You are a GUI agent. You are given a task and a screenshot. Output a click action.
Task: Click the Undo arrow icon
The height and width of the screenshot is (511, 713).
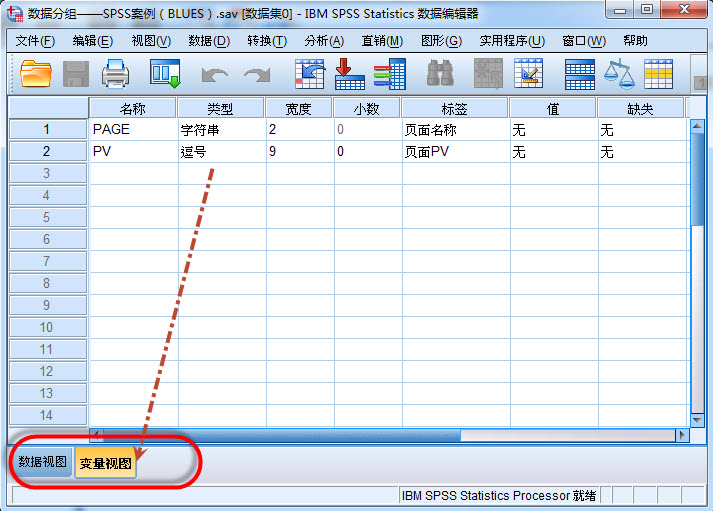(x=215, y=75)
